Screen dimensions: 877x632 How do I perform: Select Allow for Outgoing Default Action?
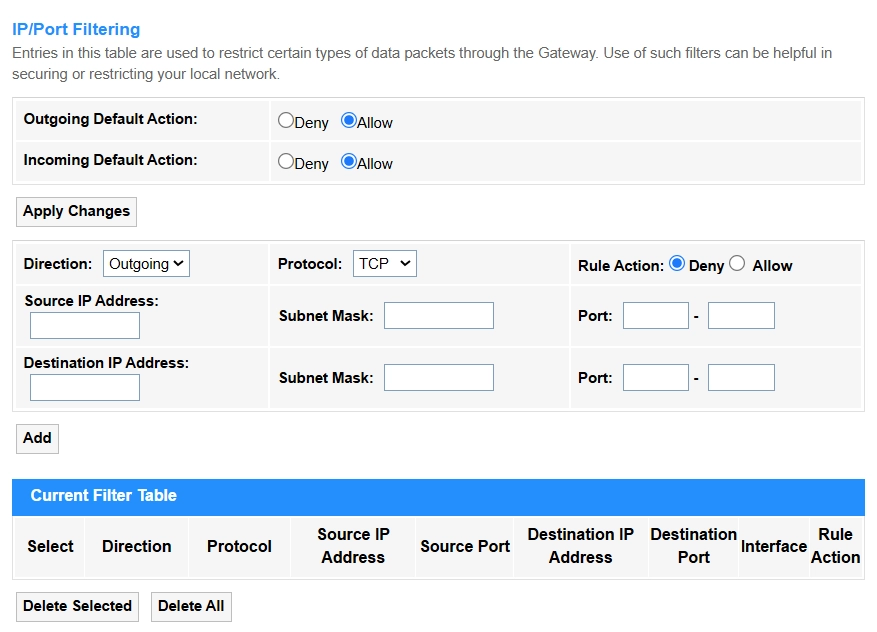pyautogui.click(x=349, y=121)
